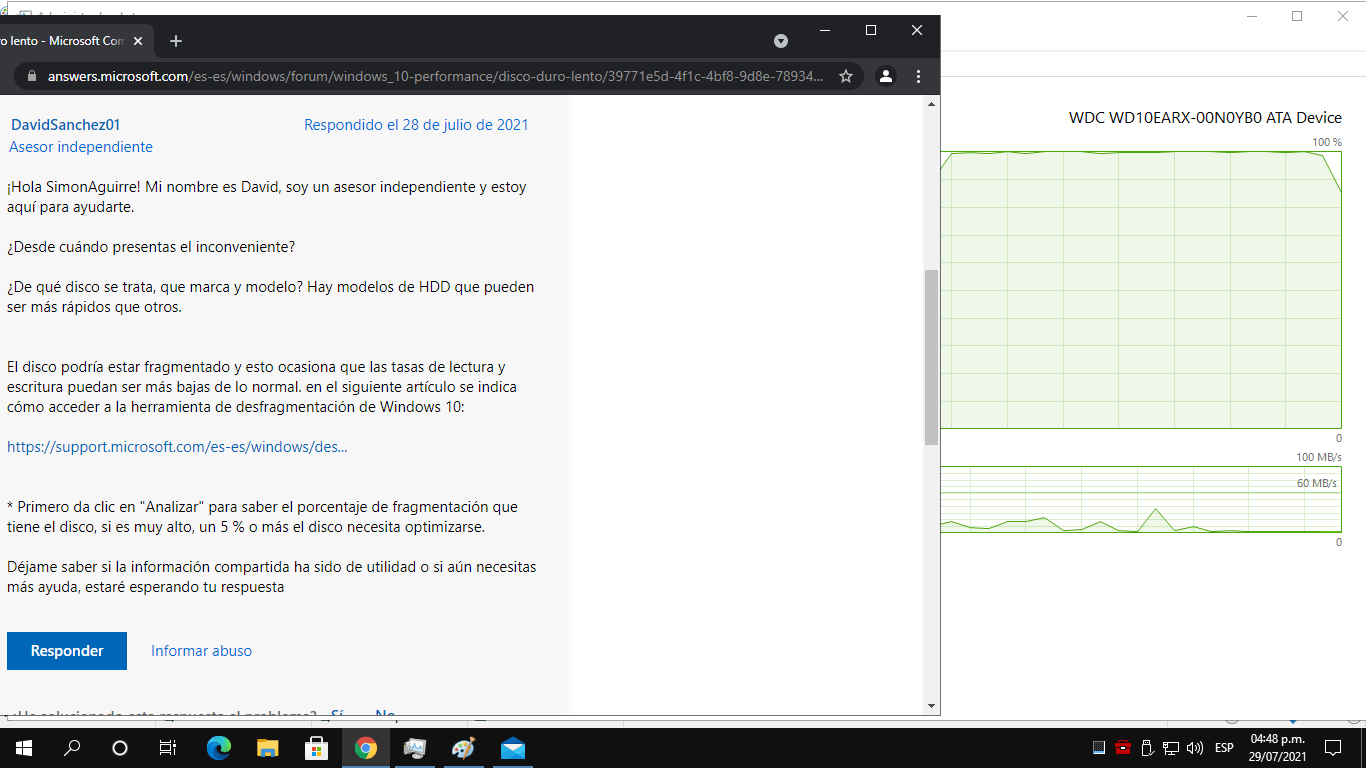Minimize the Chrome window
This screenshot has width=1366, height=768.
coord(825,31)
